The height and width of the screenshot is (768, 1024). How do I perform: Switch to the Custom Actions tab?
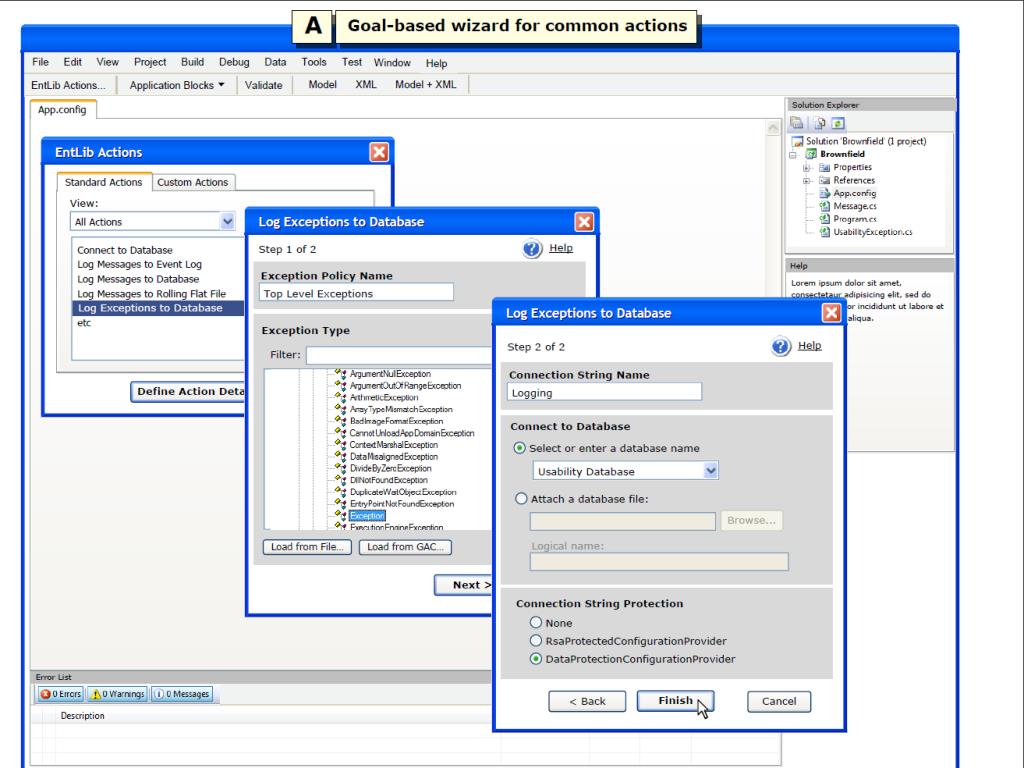(193, 182)
